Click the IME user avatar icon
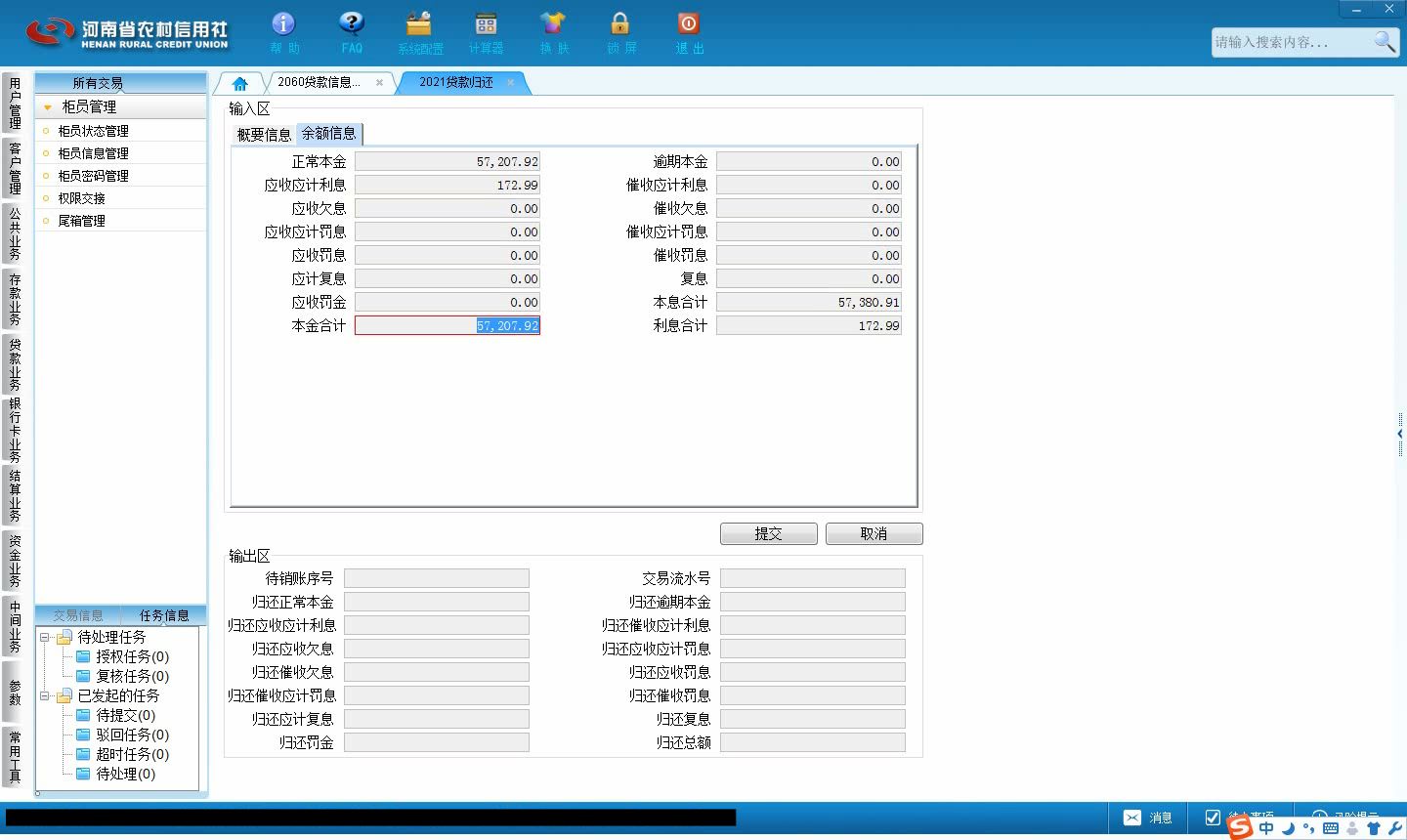The image size is (1407, 840). coord(1352,828)
